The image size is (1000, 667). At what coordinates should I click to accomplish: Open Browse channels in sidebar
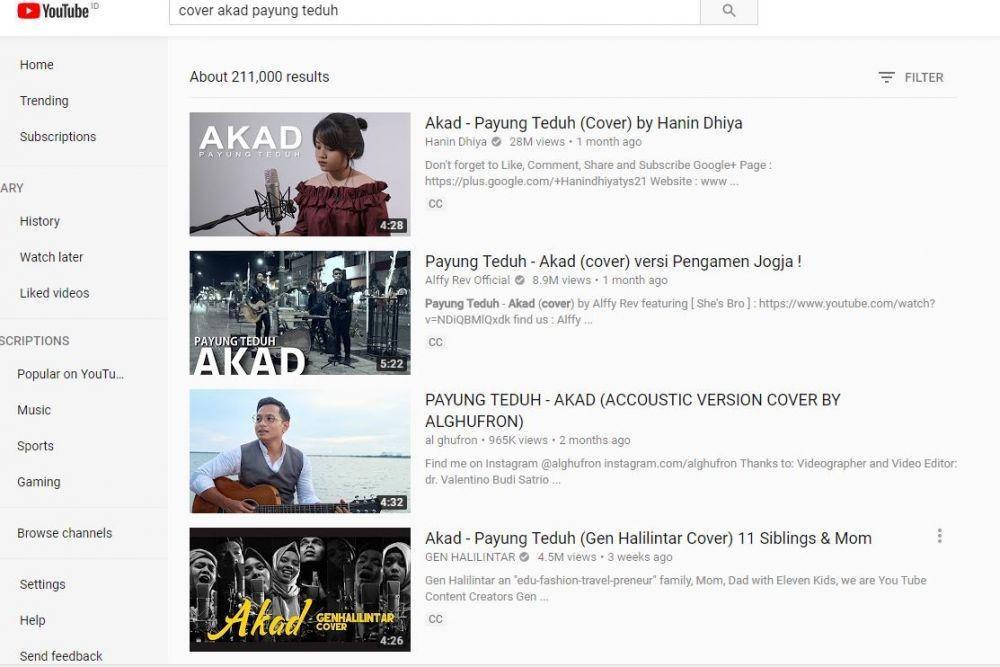tap(64, 533)
